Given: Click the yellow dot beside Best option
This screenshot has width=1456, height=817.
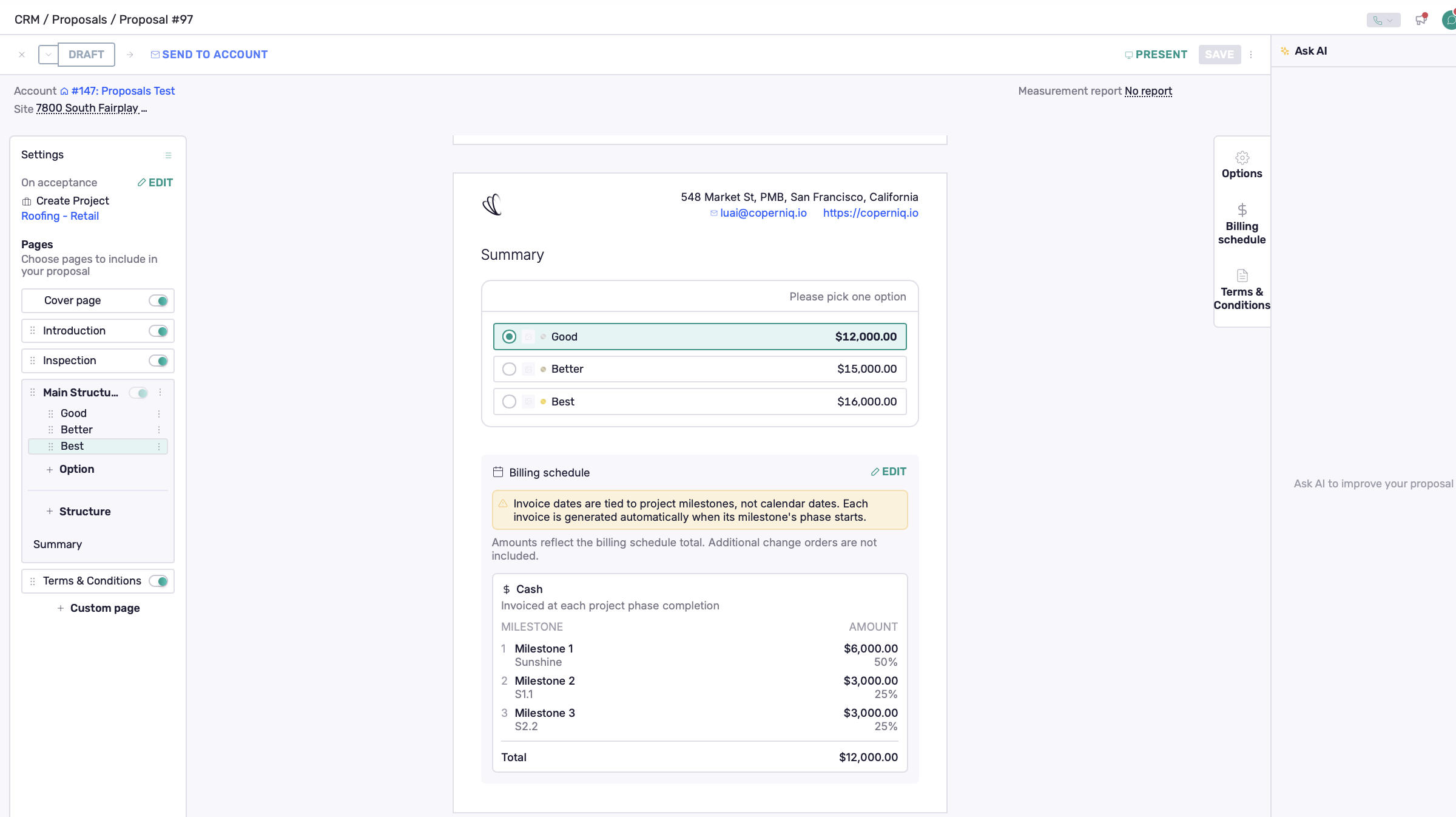Looking at the screenshot, I should (543, 402).
